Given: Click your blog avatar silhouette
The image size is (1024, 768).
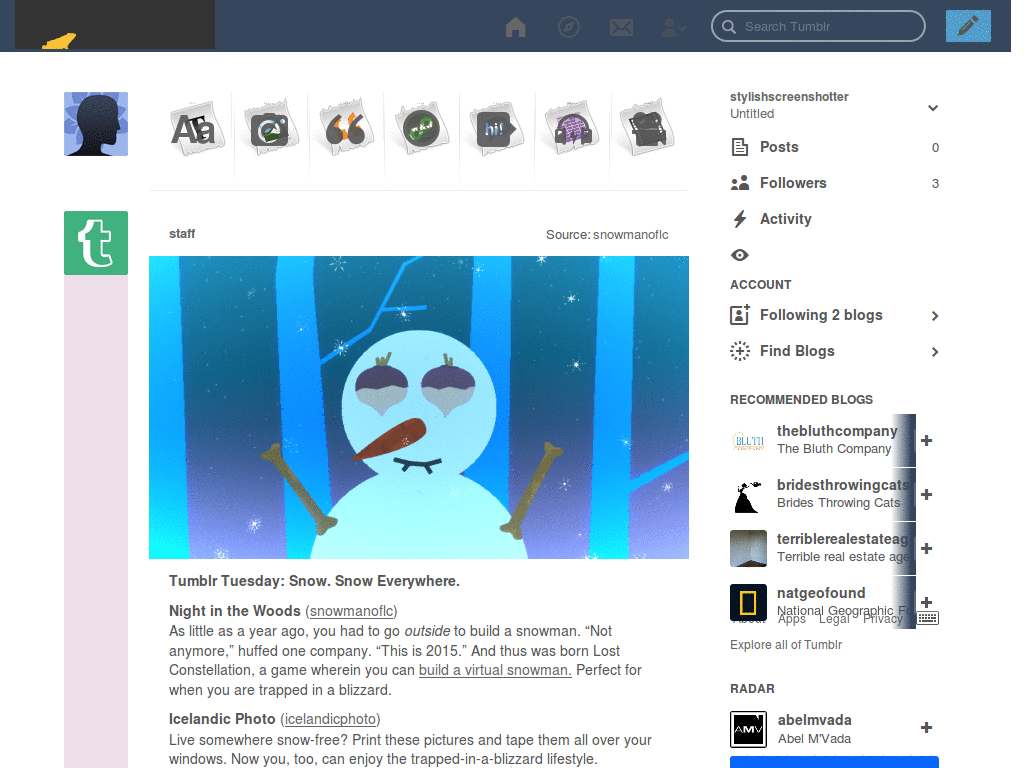Looking at the screenshot, I should (x=96, y=124).
